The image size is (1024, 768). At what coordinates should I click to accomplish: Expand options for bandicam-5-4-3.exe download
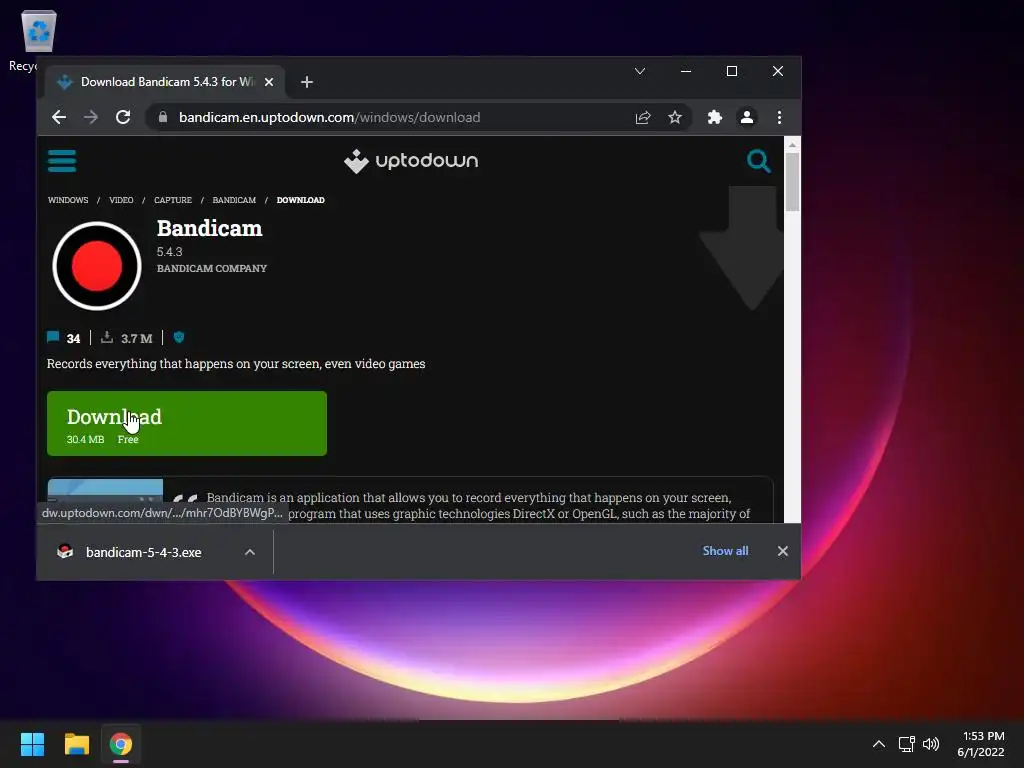(249, 552)
